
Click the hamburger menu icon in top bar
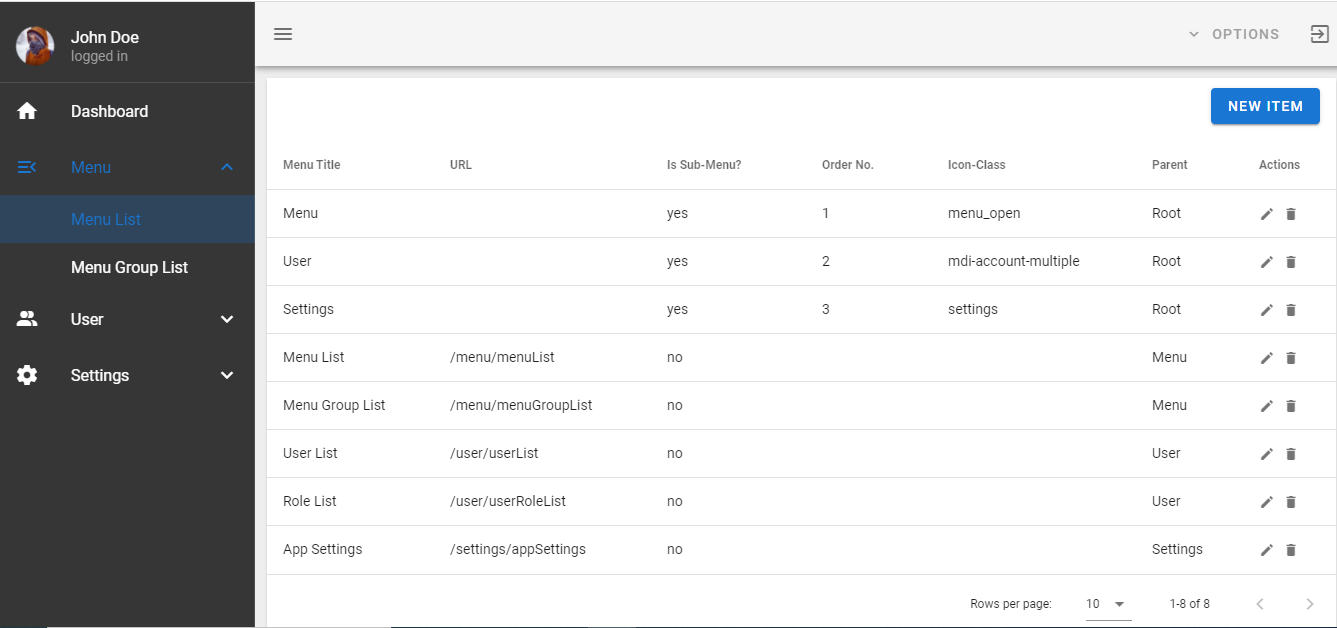click(283, 34)
